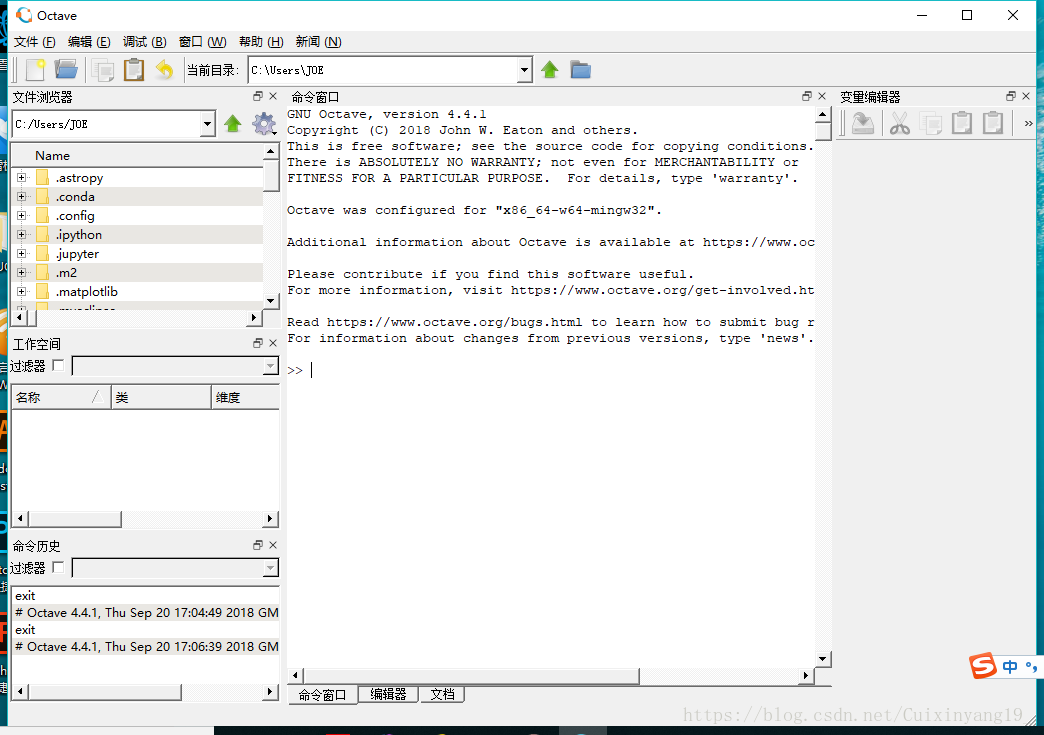This screenshot has height=735, width=1044.
Task: Close the file browser panel
Action: click(273, 97)
